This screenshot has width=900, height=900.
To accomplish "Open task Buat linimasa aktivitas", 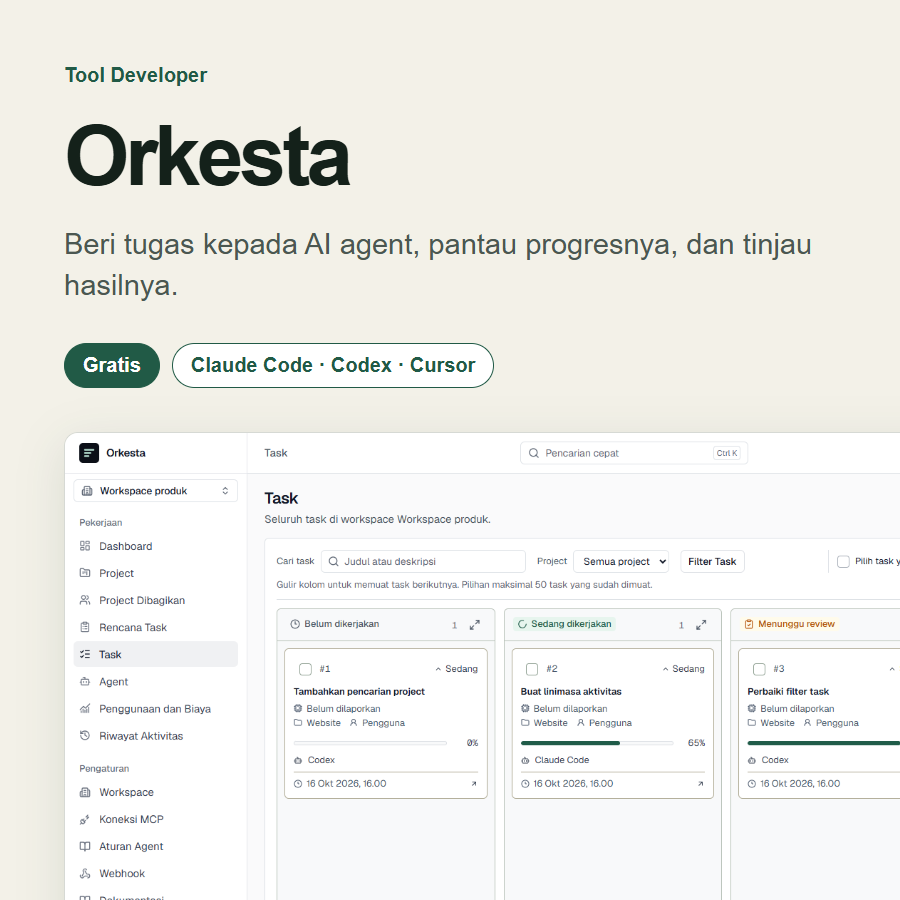I will click(571, 692).
